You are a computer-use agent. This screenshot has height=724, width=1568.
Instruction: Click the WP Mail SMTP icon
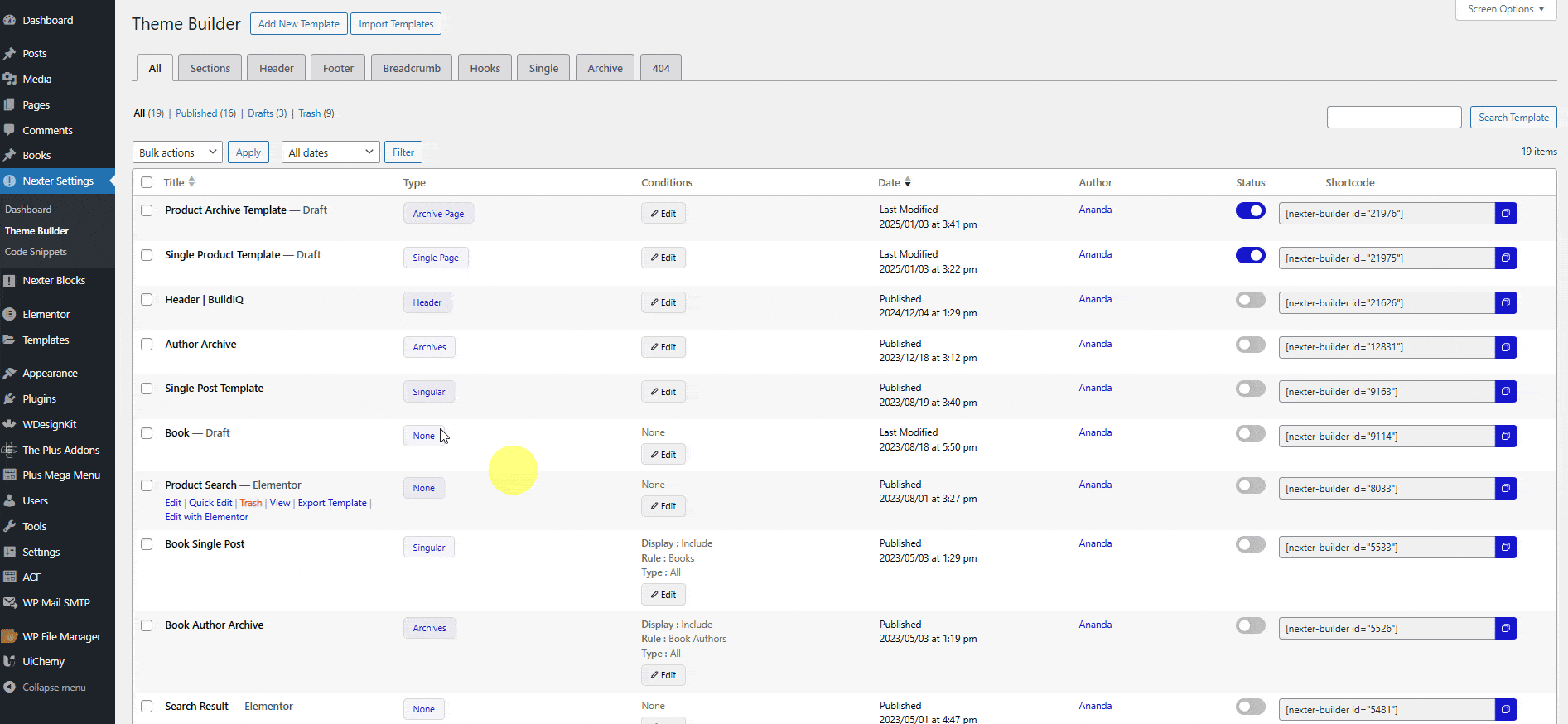click(10, 602)
